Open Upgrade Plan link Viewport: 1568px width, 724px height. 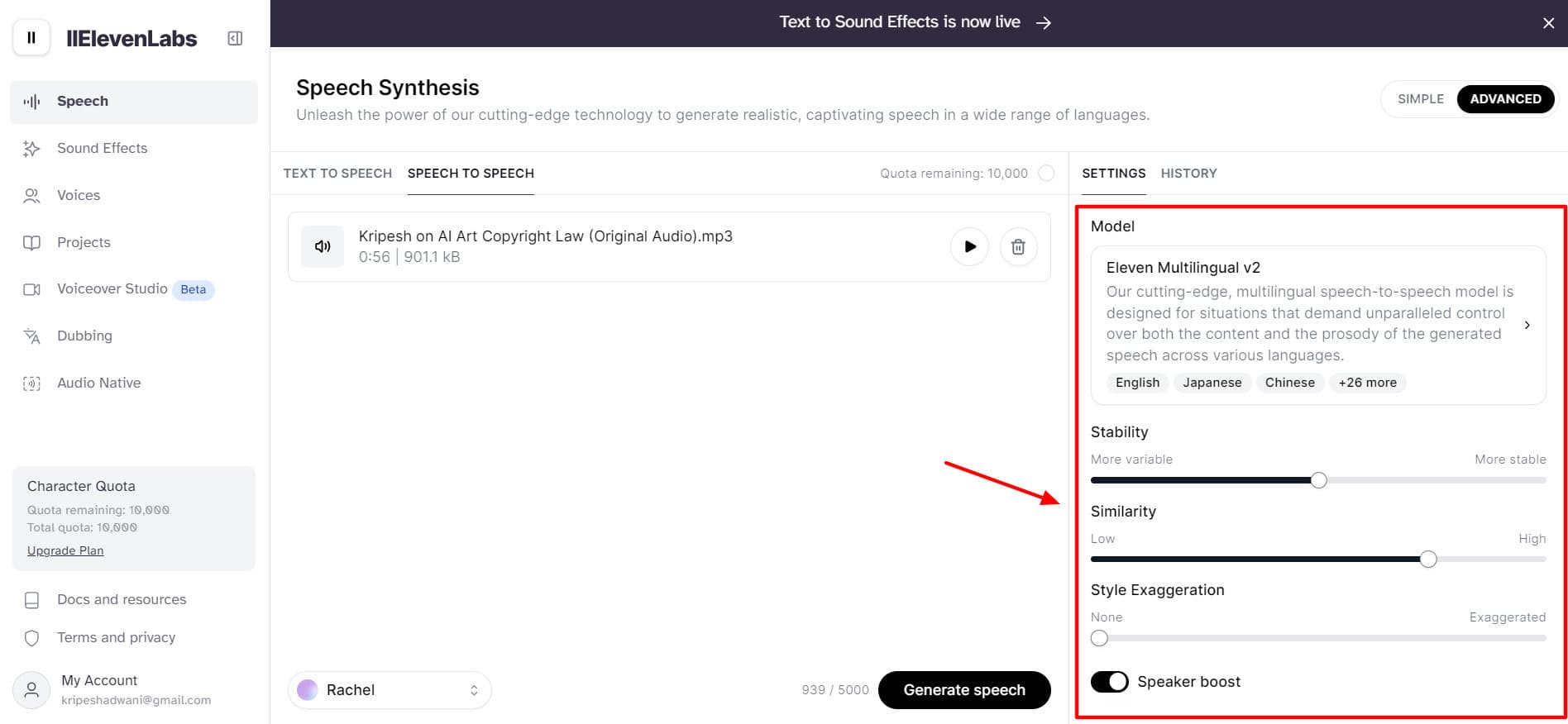[x=65, y=550]
